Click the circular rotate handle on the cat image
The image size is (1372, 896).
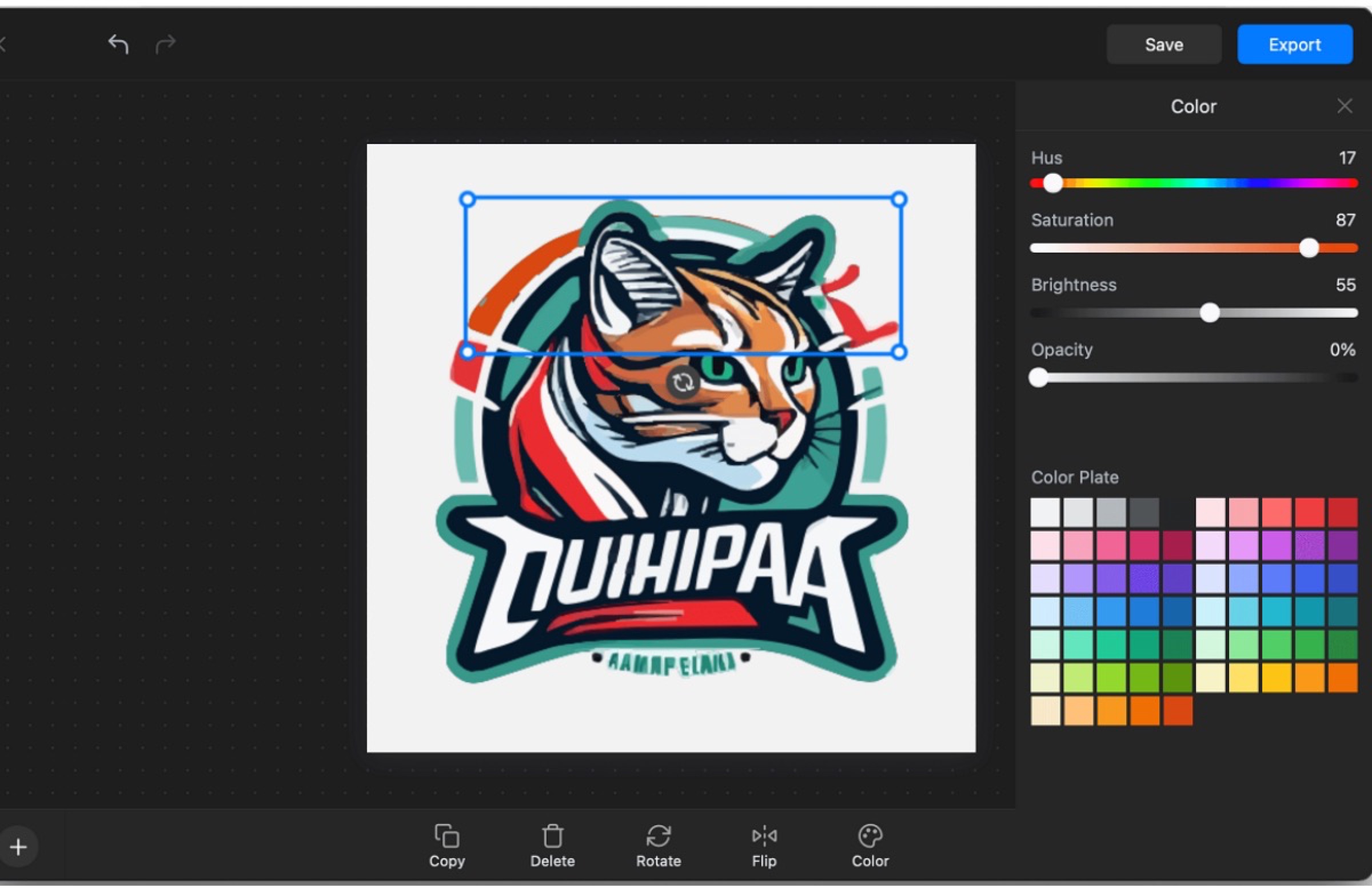pos(683,382)
